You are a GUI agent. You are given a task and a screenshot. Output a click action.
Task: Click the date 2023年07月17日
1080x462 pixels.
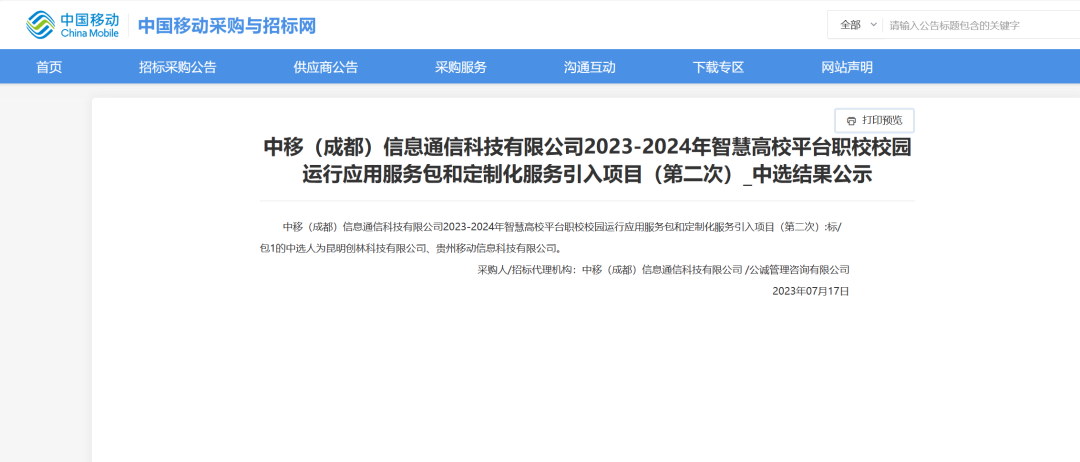pos(811,291)
